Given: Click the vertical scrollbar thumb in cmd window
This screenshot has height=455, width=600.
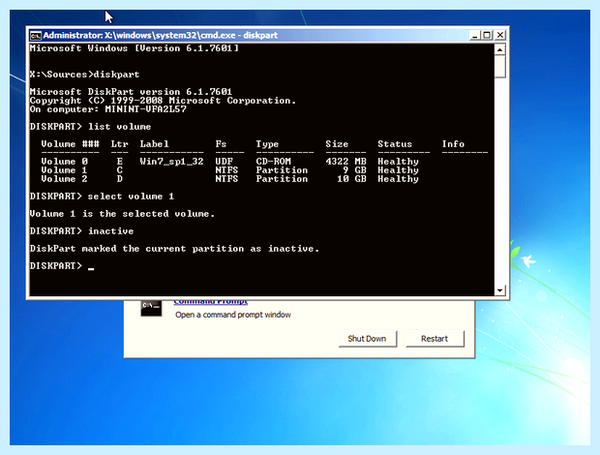Looking at the screenshot, I should click(500, 67).
